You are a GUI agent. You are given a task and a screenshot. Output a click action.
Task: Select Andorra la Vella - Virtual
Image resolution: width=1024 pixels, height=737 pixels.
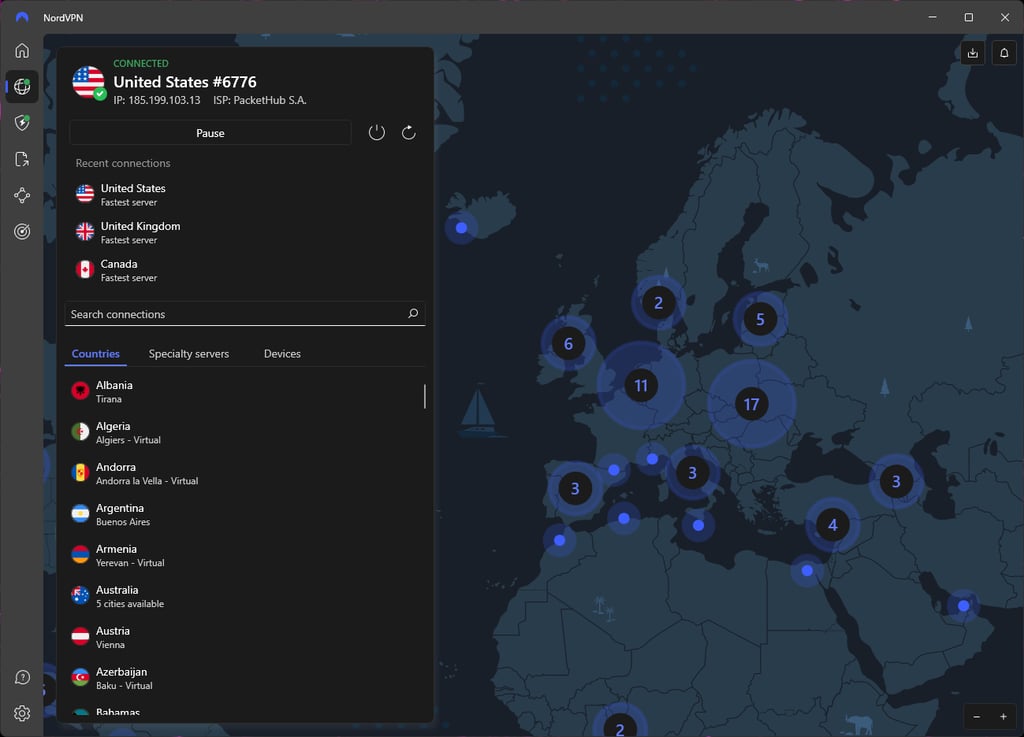pos(245,473)
